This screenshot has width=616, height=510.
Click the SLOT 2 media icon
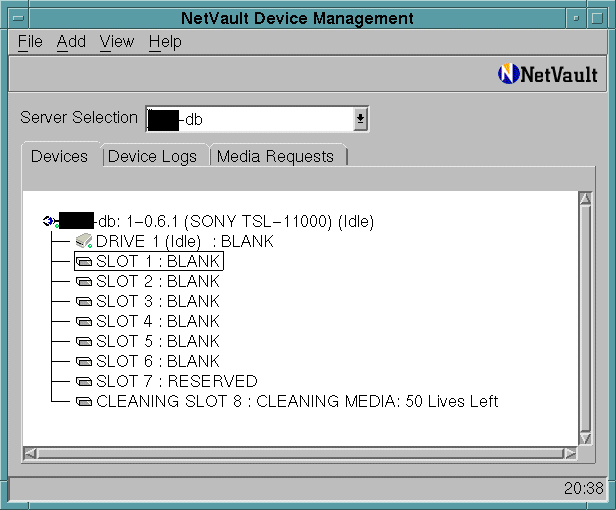pyautogui.click(x=84, y=282)
